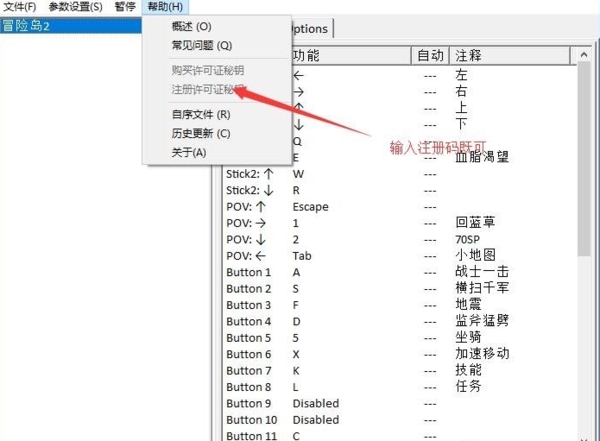This screenshot has width=600, height=441.
Task: Sort by the 功能 column header
Action: tap(351, 56)
